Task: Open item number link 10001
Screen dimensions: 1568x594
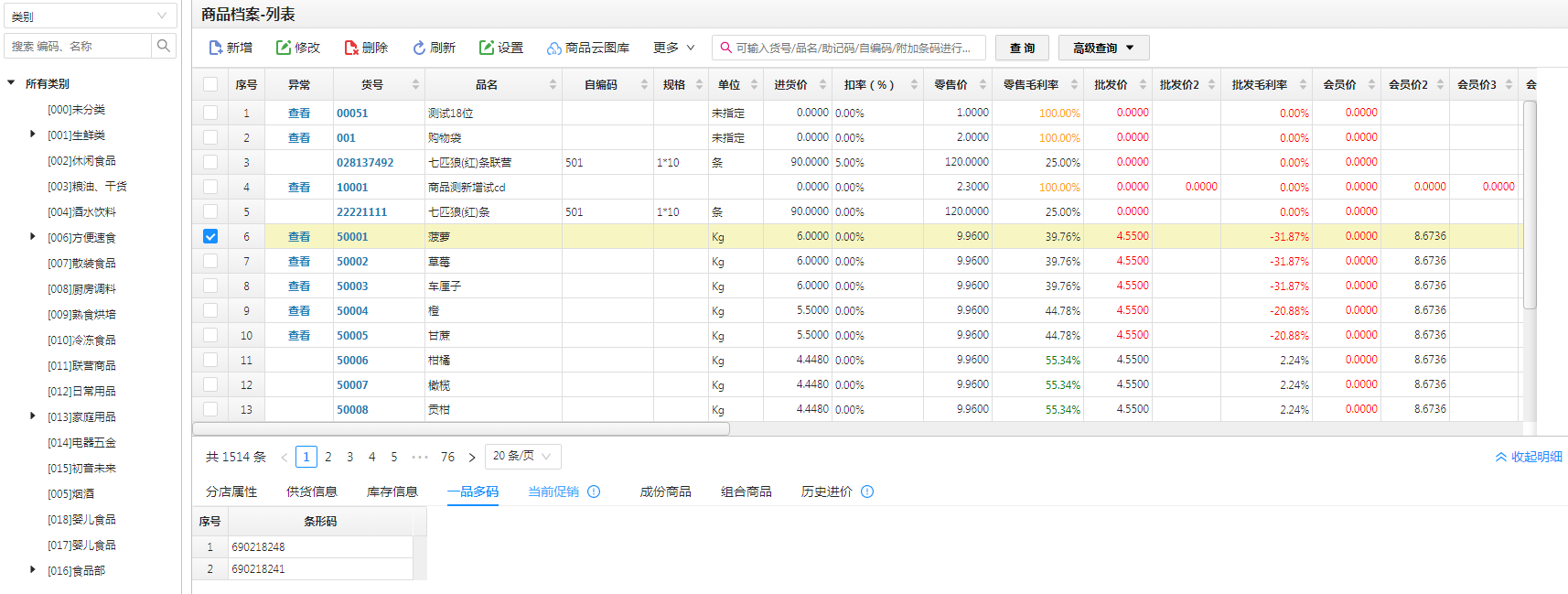Action: pos(352,187)
